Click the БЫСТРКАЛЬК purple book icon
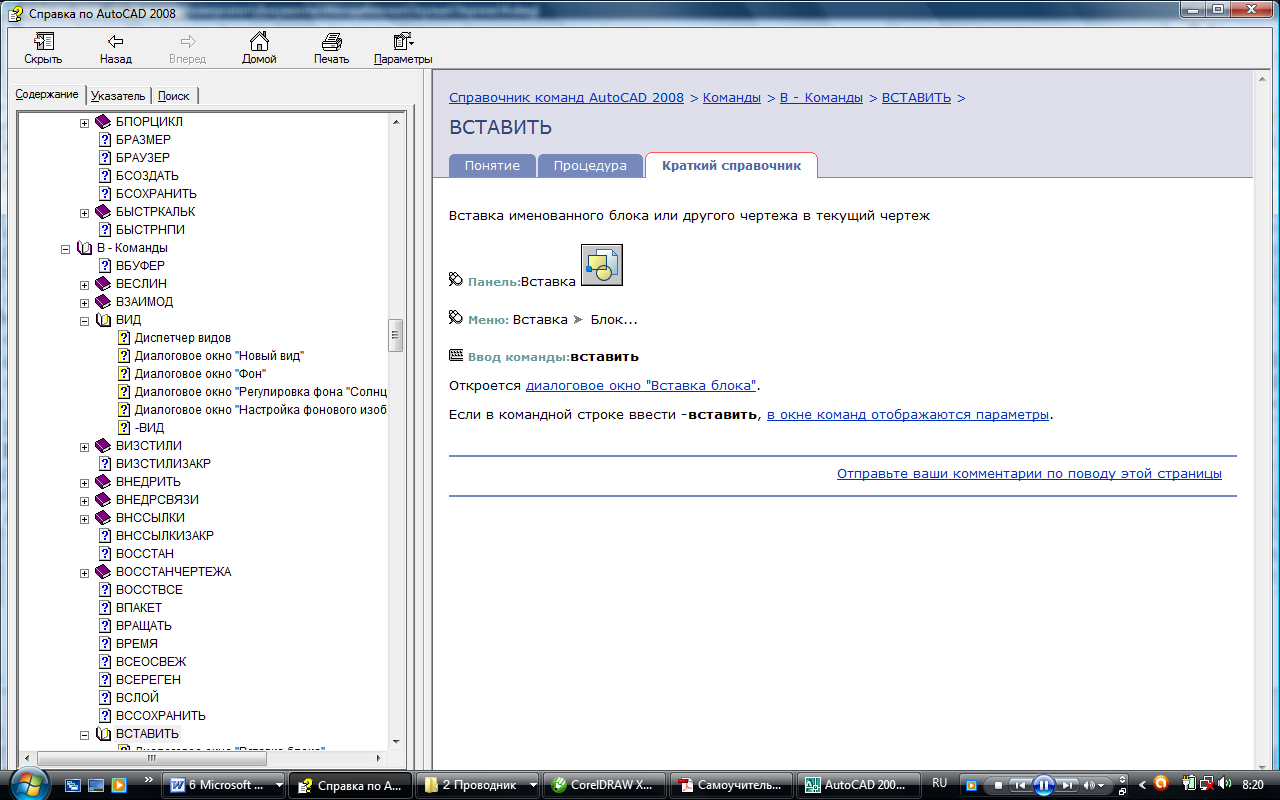Screen dimensions: 1280x800 pyautogui.click(x=103, y=212)
